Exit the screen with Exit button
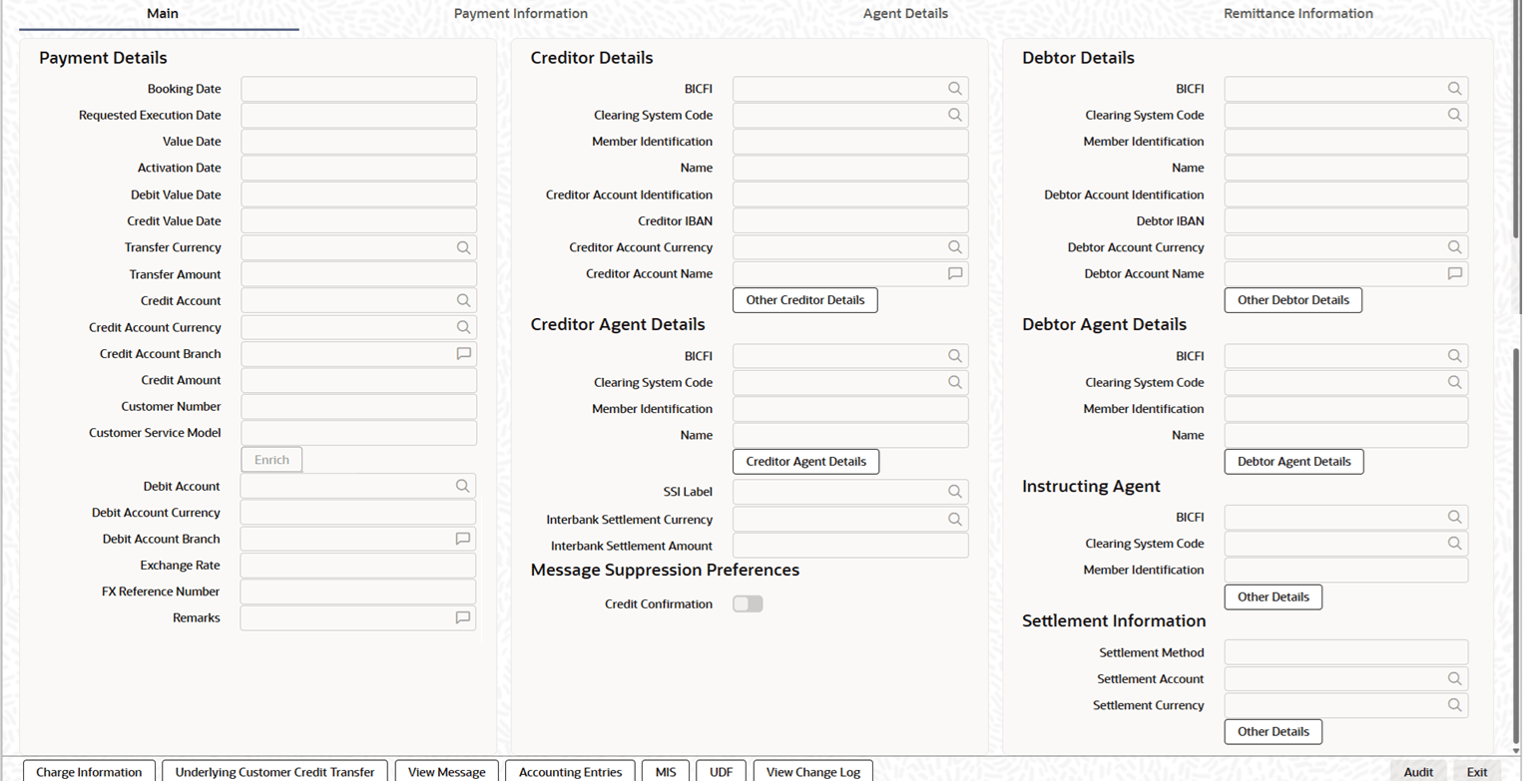The height and width of the screenshot is (784, 1524). [x=1477, y=772]
